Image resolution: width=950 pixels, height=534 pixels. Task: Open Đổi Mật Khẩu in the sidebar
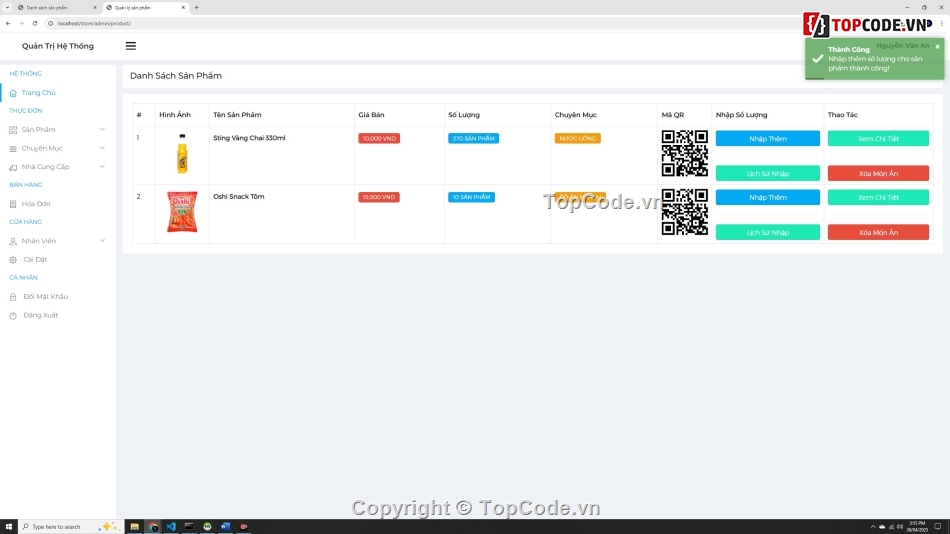(x=45, y=296)
